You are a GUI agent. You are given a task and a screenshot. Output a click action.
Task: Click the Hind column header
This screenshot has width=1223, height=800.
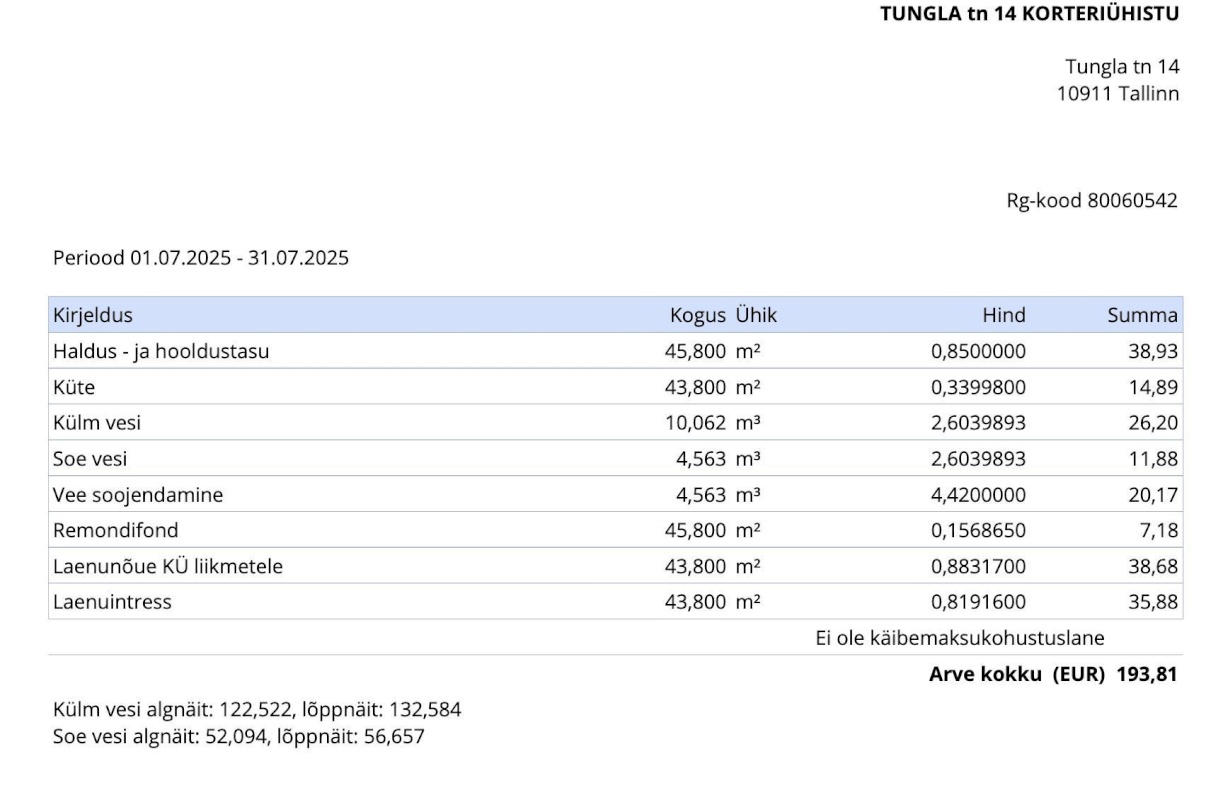[1004, 316]
